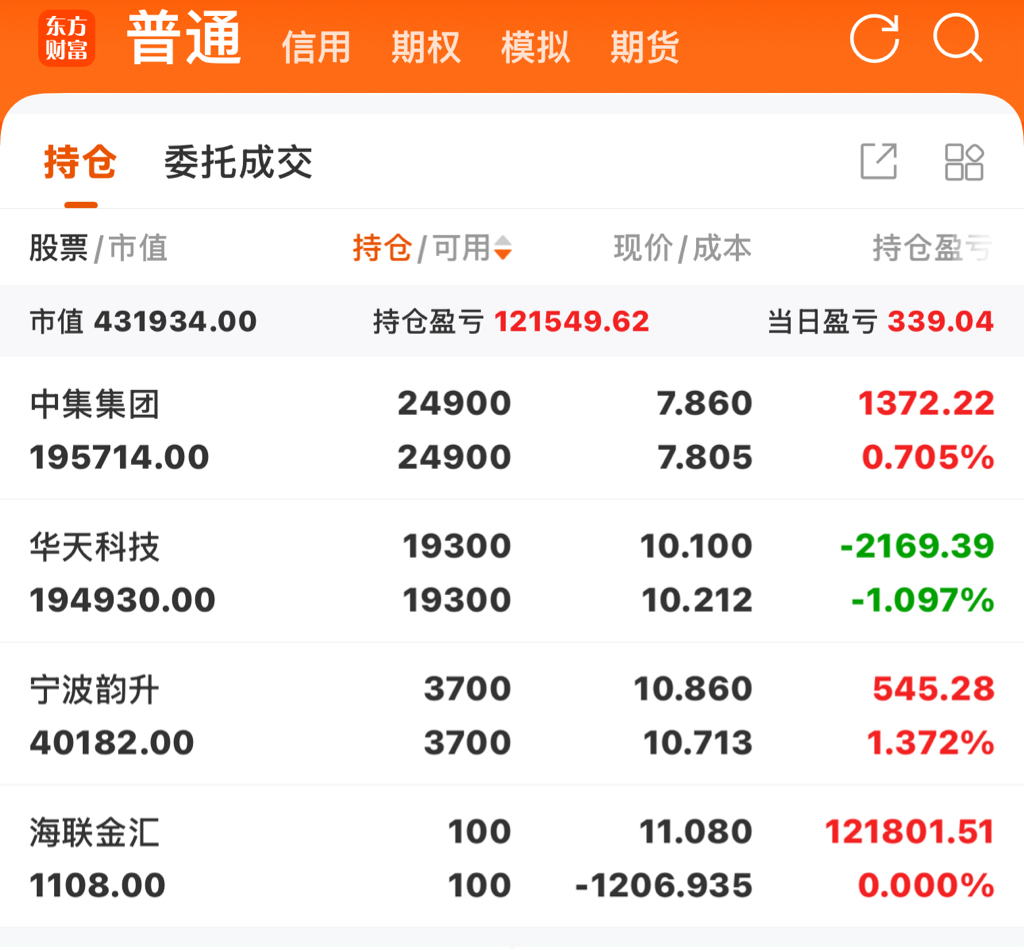Tap 华天科技 market value 194930.00
Image resolution: width=1024 pixels, height=950 pixels.
coord(123,599)
